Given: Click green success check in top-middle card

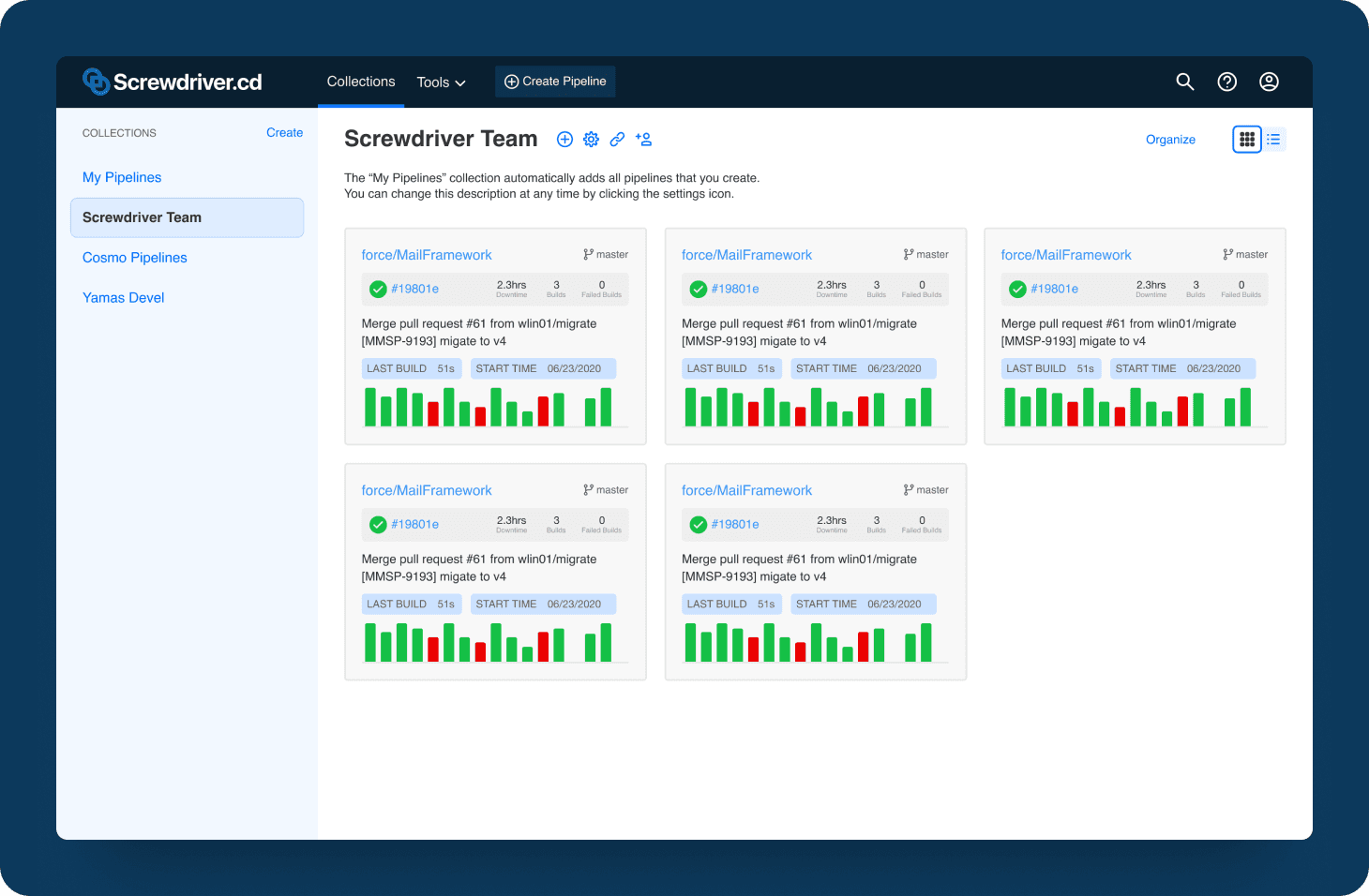Looking at the screenshot, I should pos(699,289).
